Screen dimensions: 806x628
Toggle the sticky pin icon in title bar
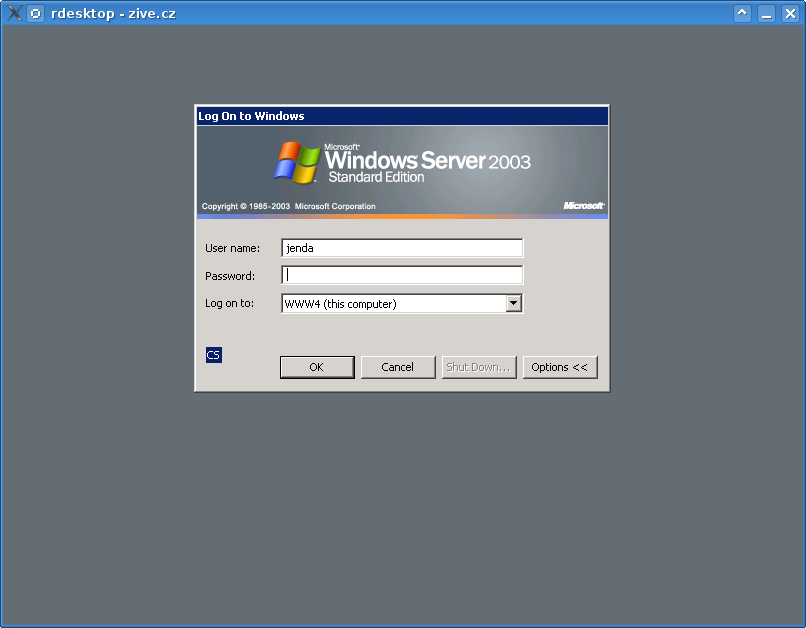click(35, 13)
